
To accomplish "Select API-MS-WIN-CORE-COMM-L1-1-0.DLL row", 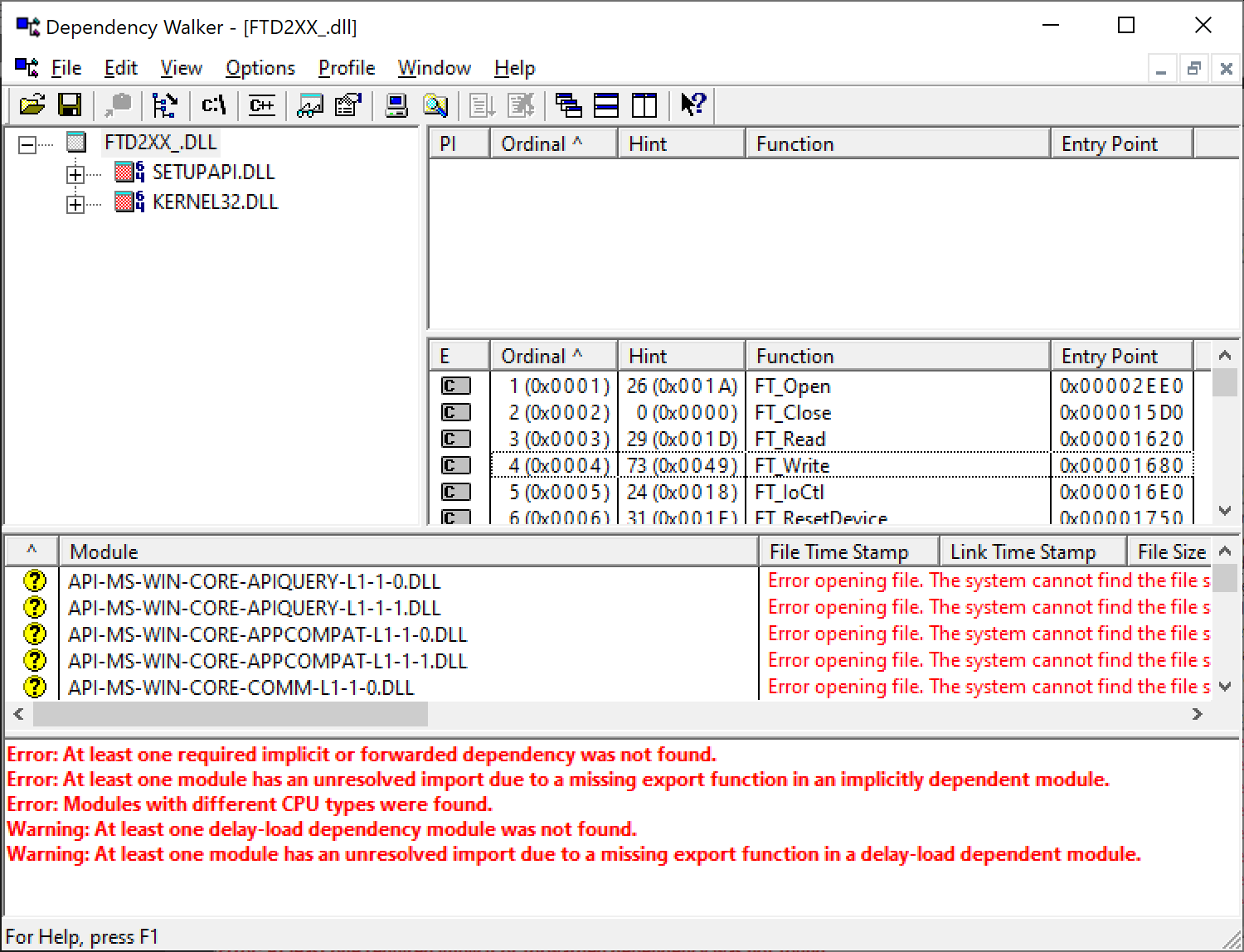I will click(609, 687).
